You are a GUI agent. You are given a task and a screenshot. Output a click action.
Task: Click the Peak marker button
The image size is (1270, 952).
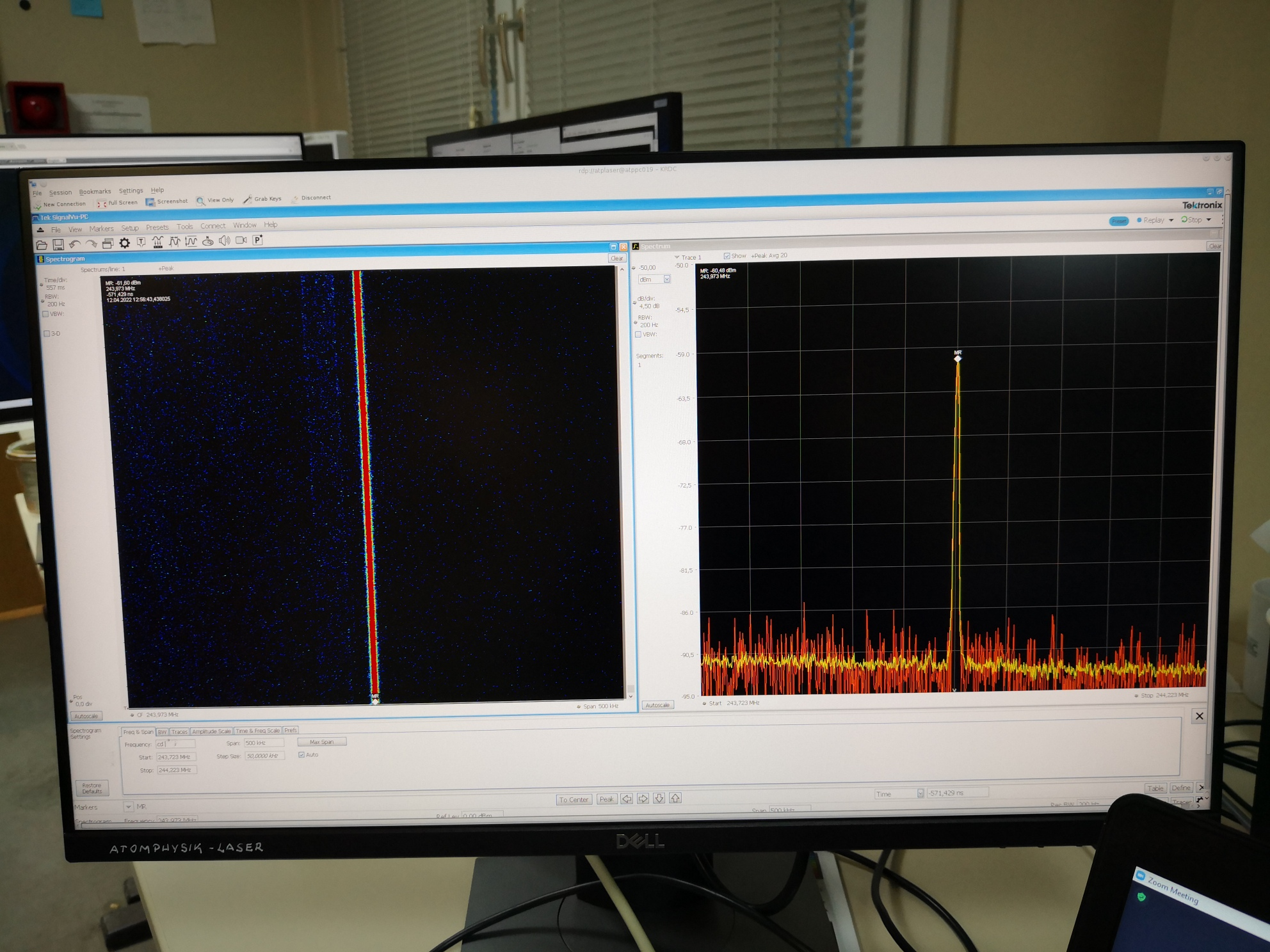(606, 799)
